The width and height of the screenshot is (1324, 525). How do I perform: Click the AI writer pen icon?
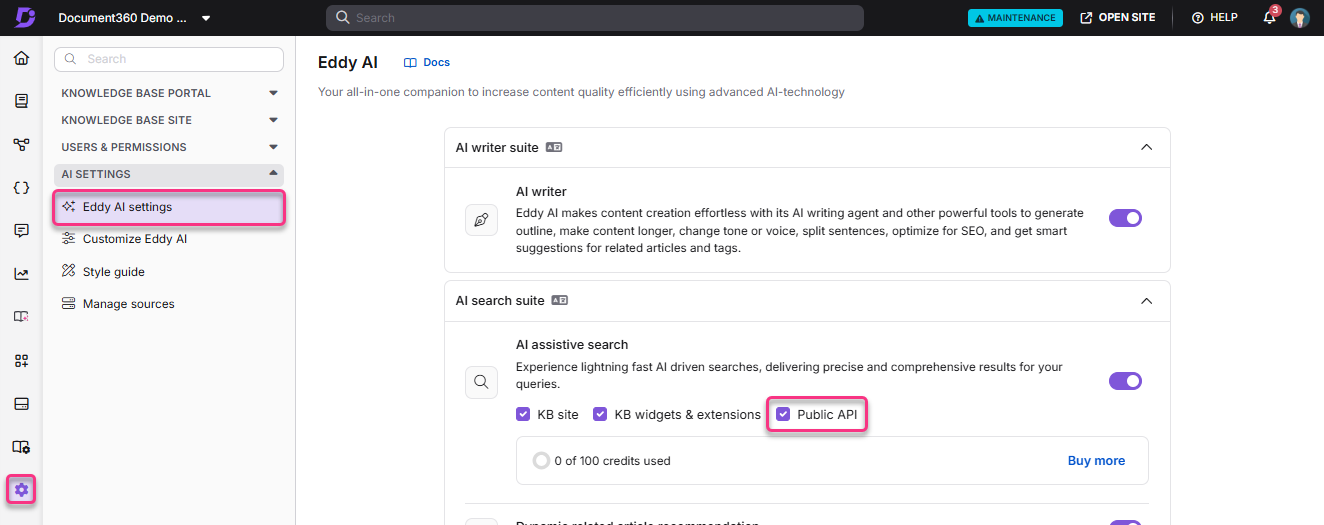[481, 220]
